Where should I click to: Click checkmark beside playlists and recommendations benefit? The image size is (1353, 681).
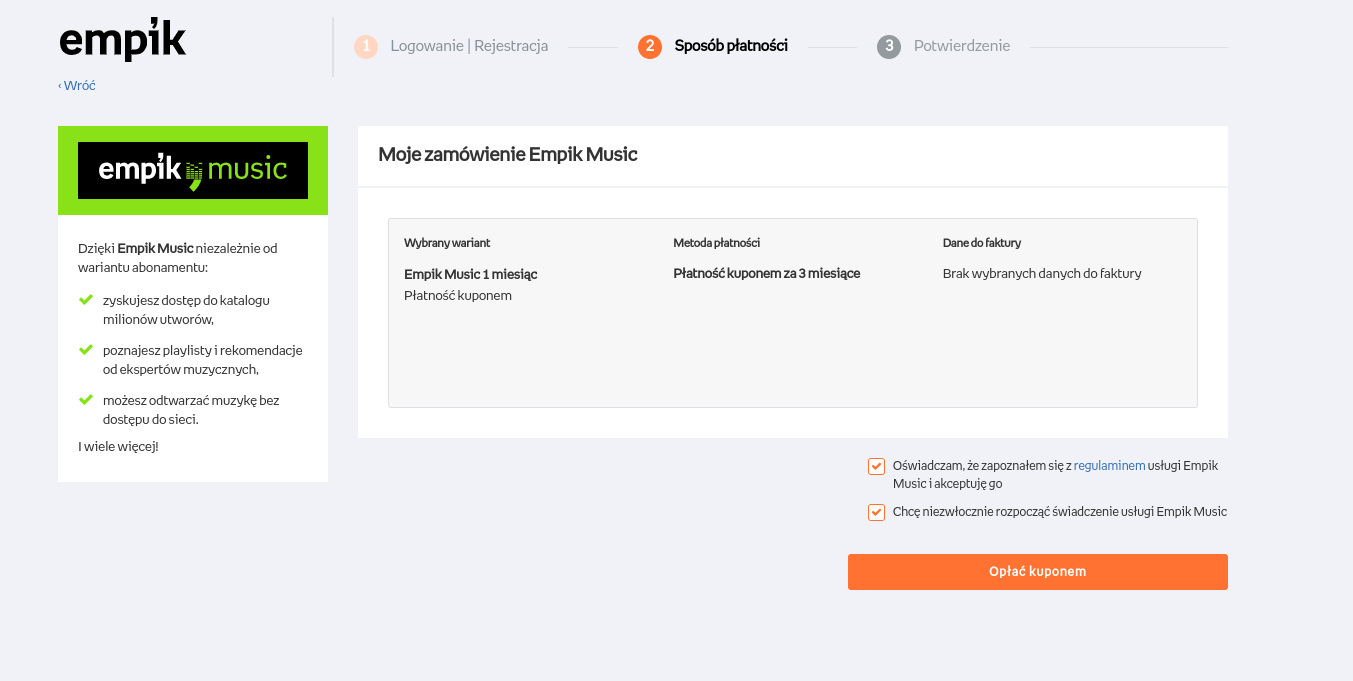point(86,349)
